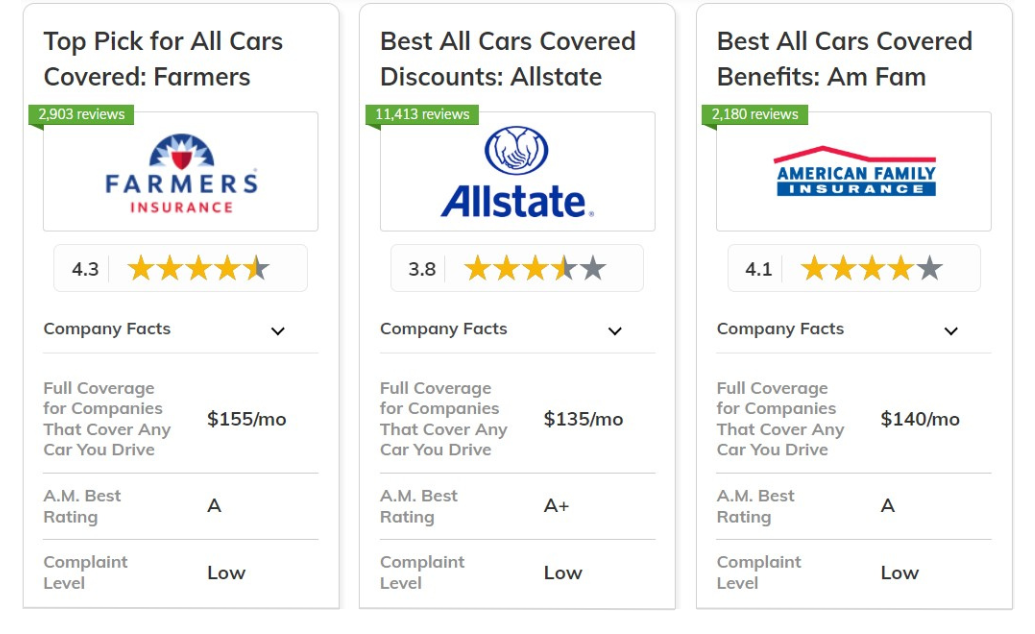Expand Company Facts chevron under Farmers

click(x=278, y=331)
